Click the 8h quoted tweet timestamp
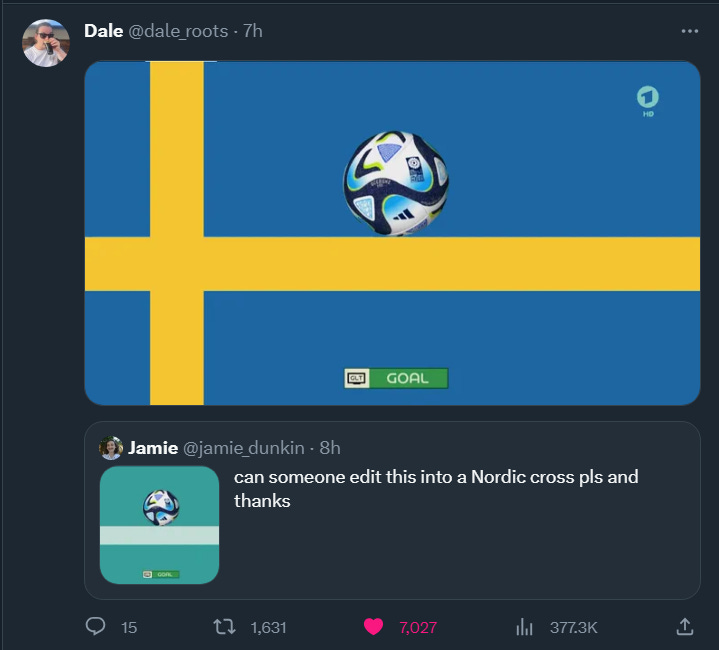This screenshot has width=719, height=650. (x=330, y=448)
